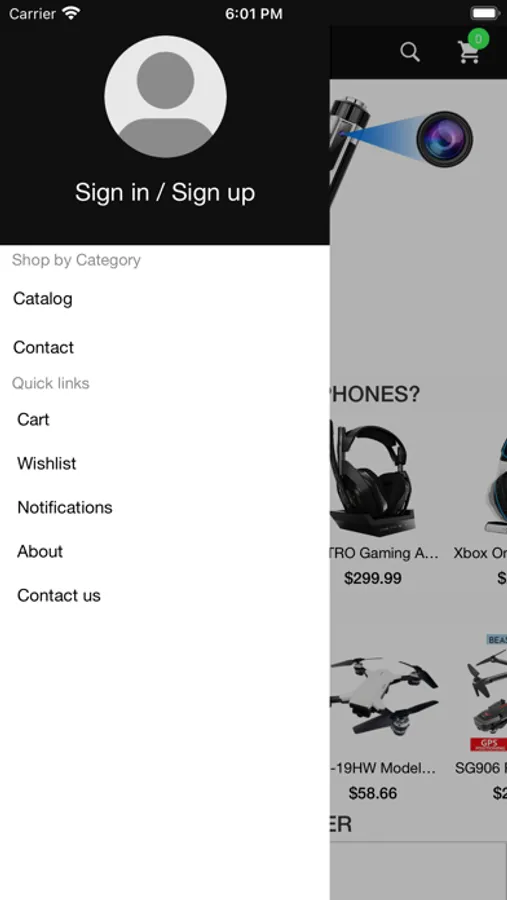
Task: Tap the profile avatar placeholder
Action: 165,96
